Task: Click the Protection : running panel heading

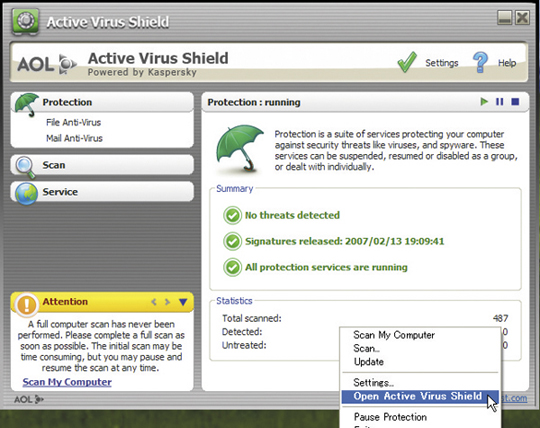Action: (x=254, y=102)
